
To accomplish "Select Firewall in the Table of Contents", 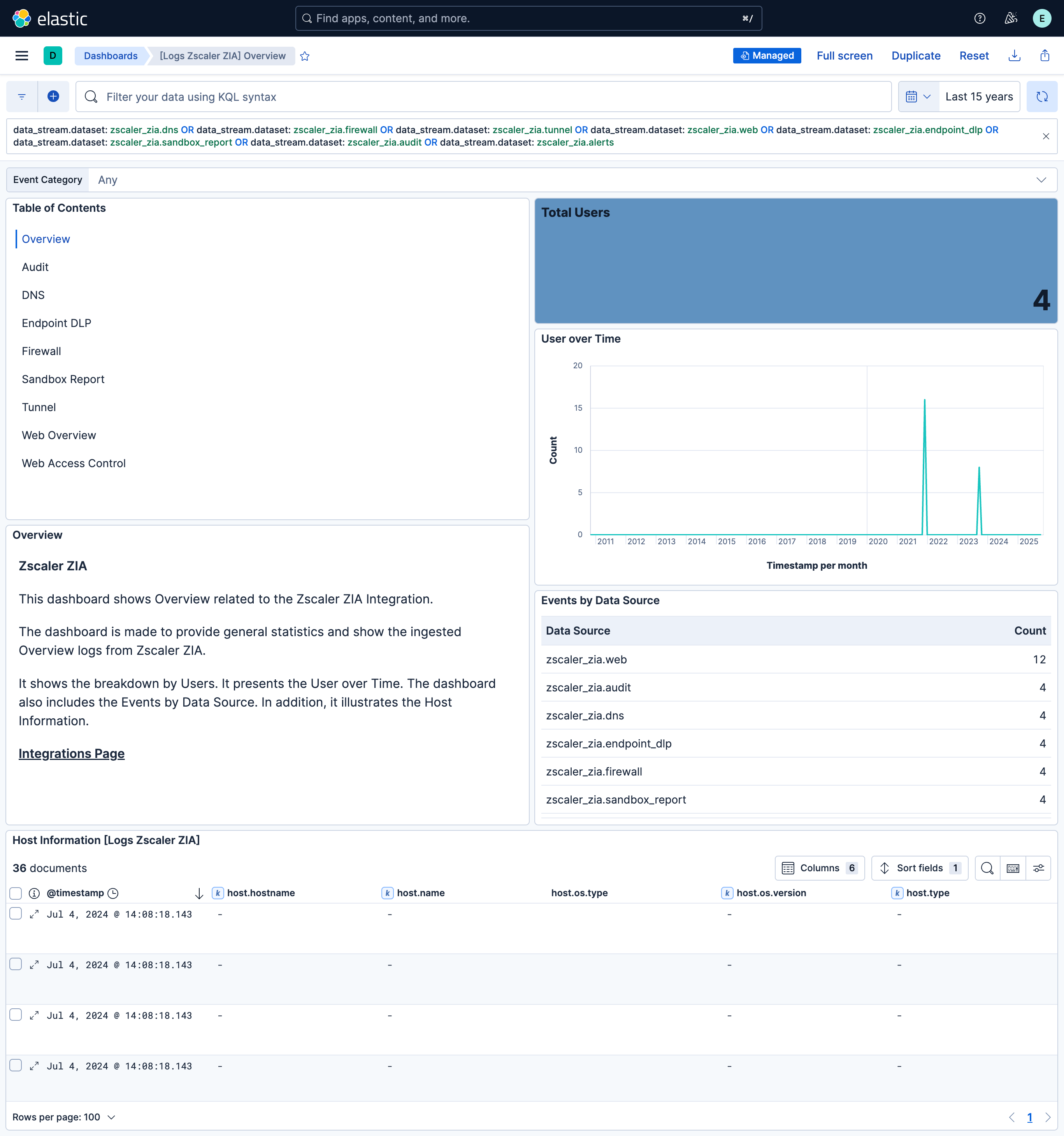I will click(41, 351).
